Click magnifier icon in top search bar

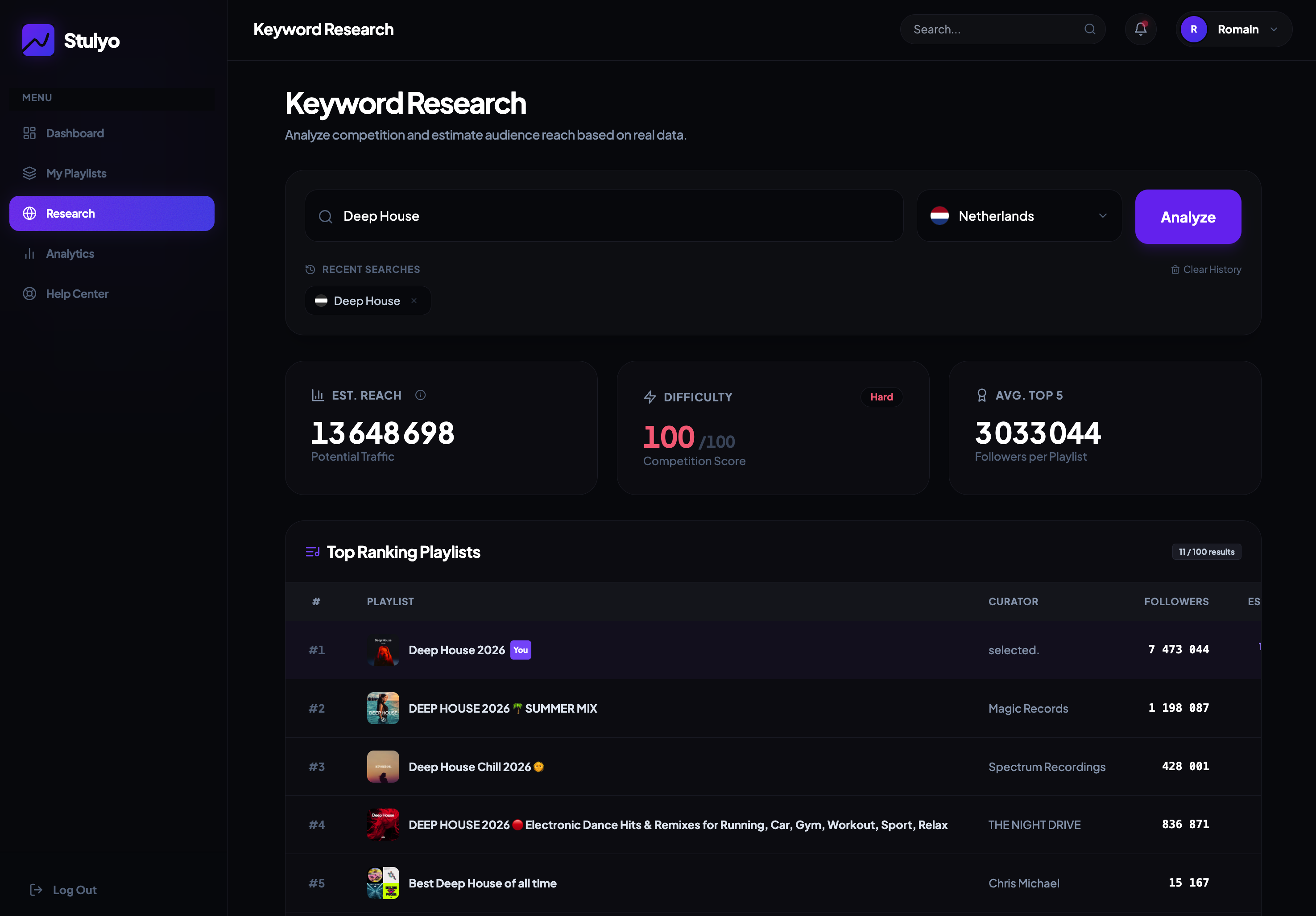click(1089, 29)
